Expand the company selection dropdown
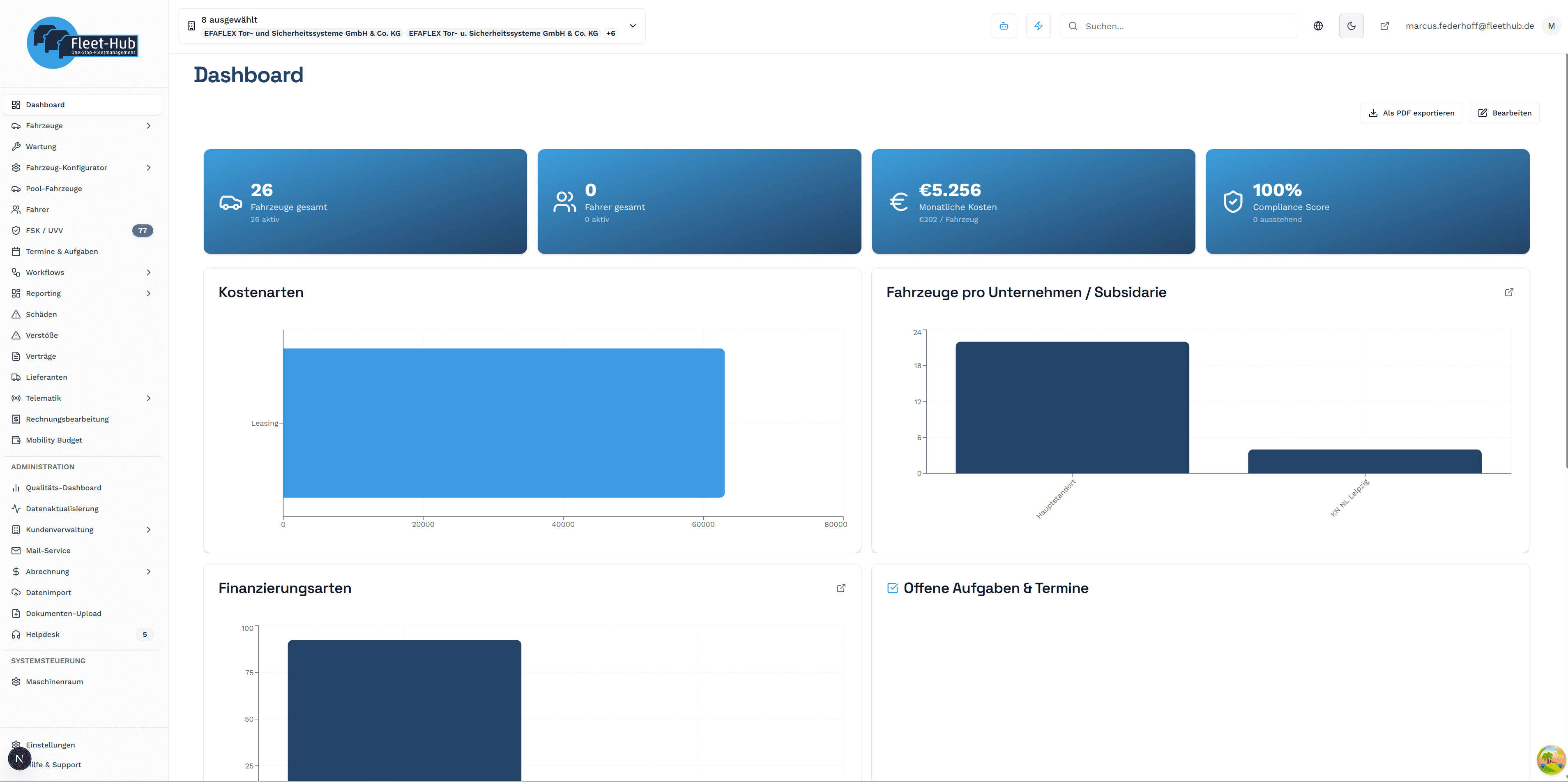The height and width of the screenshot is (782, 1568). (633, 25)
